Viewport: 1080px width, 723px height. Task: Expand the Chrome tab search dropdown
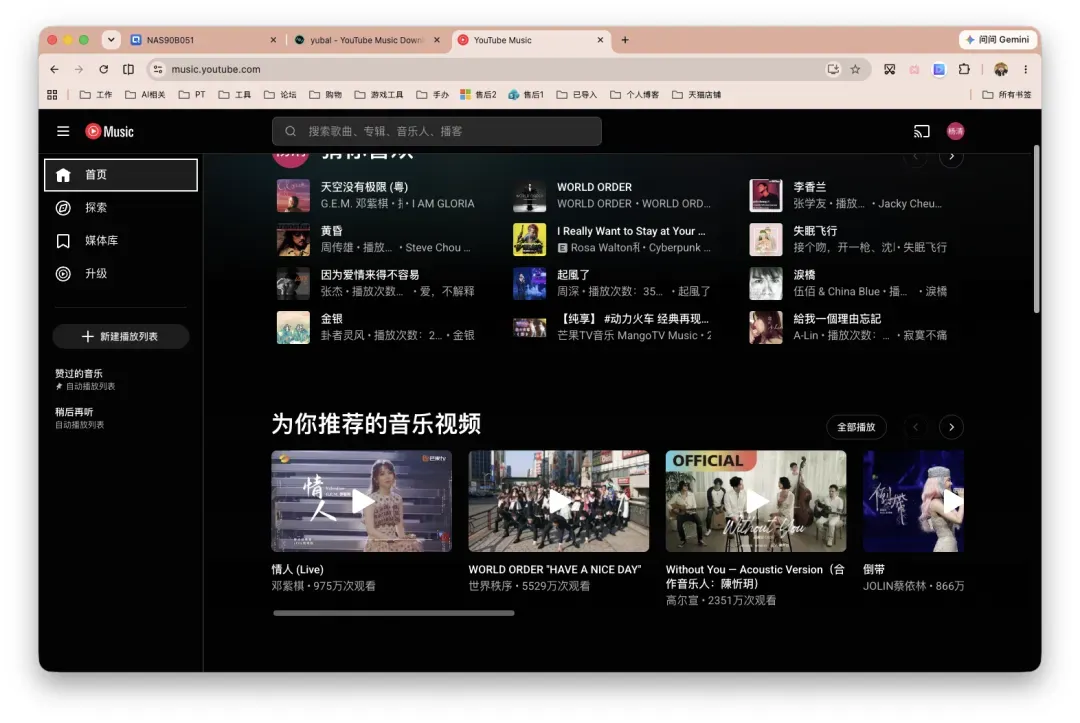click(x=111, y=40)
